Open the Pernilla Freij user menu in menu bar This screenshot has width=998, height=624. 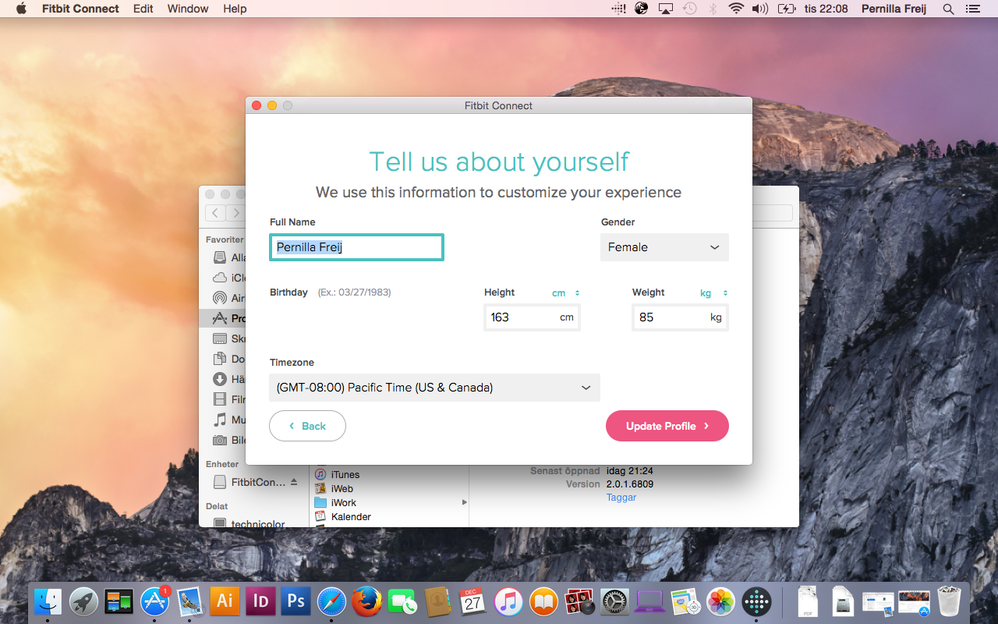(894, 9)
